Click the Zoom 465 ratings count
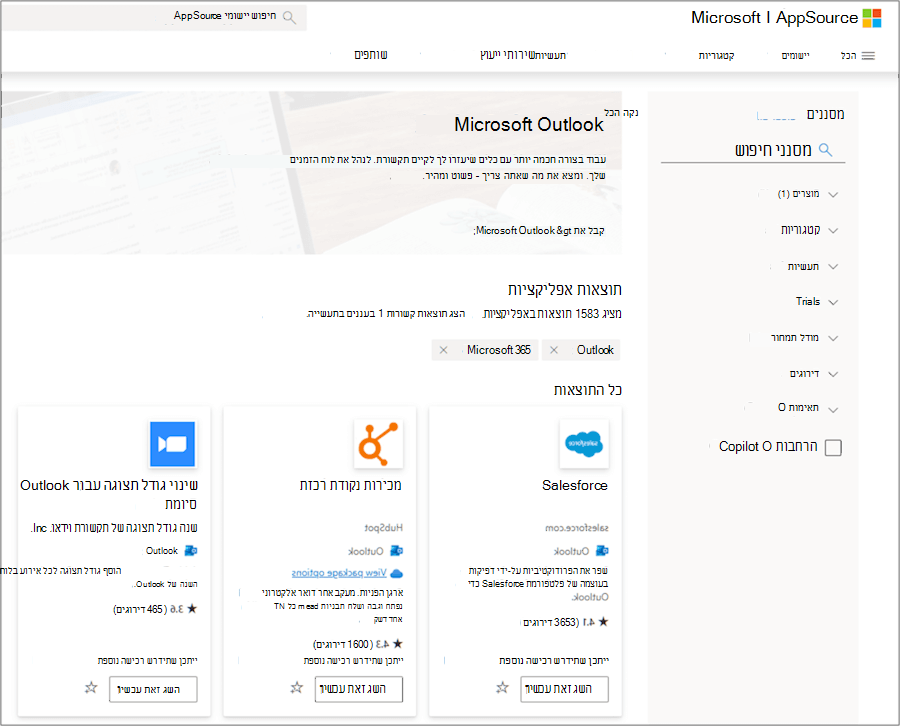This screenshot has height=726, width=900. (x=140, y=609)
